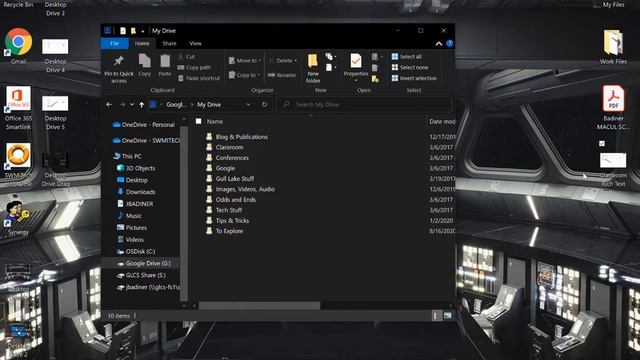
Task: Click the Paste ribbon icon
Action: [x=165, y=65]
